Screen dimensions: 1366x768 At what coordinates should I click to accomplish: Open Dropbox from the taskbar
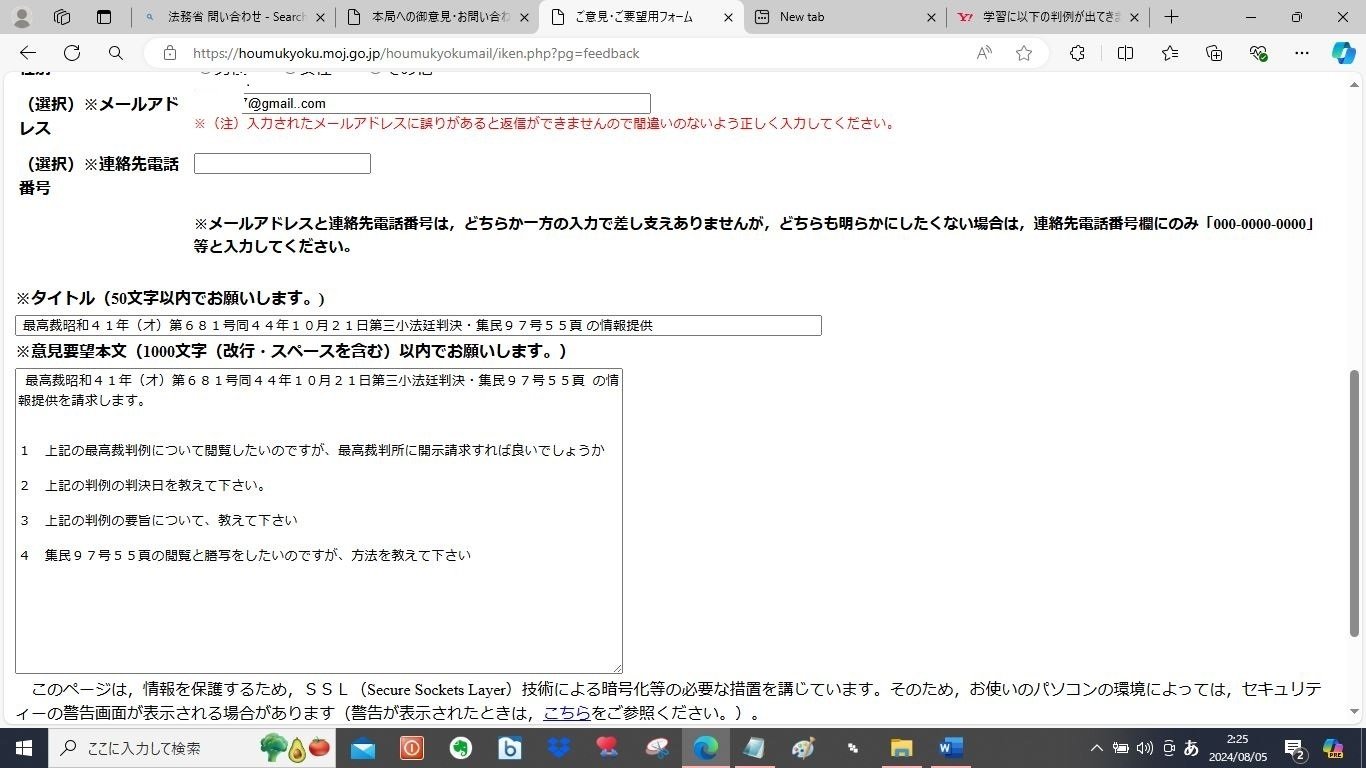(558, 748)
